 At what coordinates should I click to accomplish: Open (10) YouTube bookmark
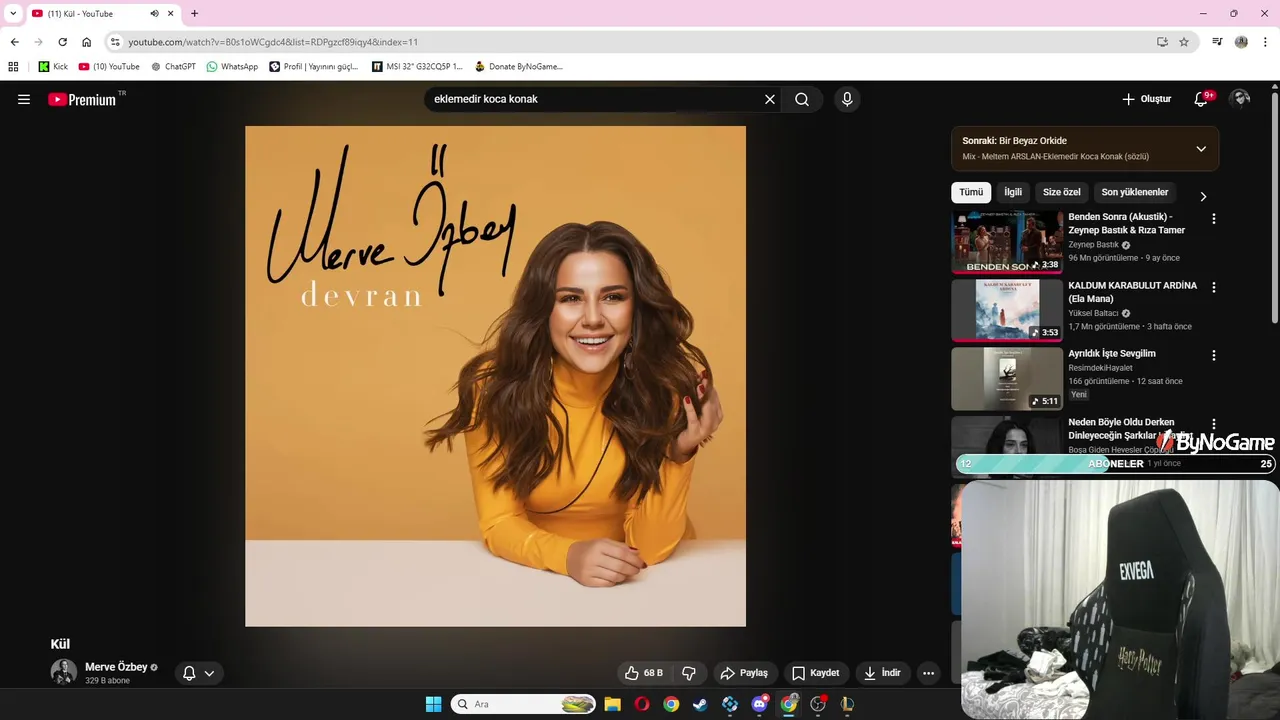[x=109, y=66]
